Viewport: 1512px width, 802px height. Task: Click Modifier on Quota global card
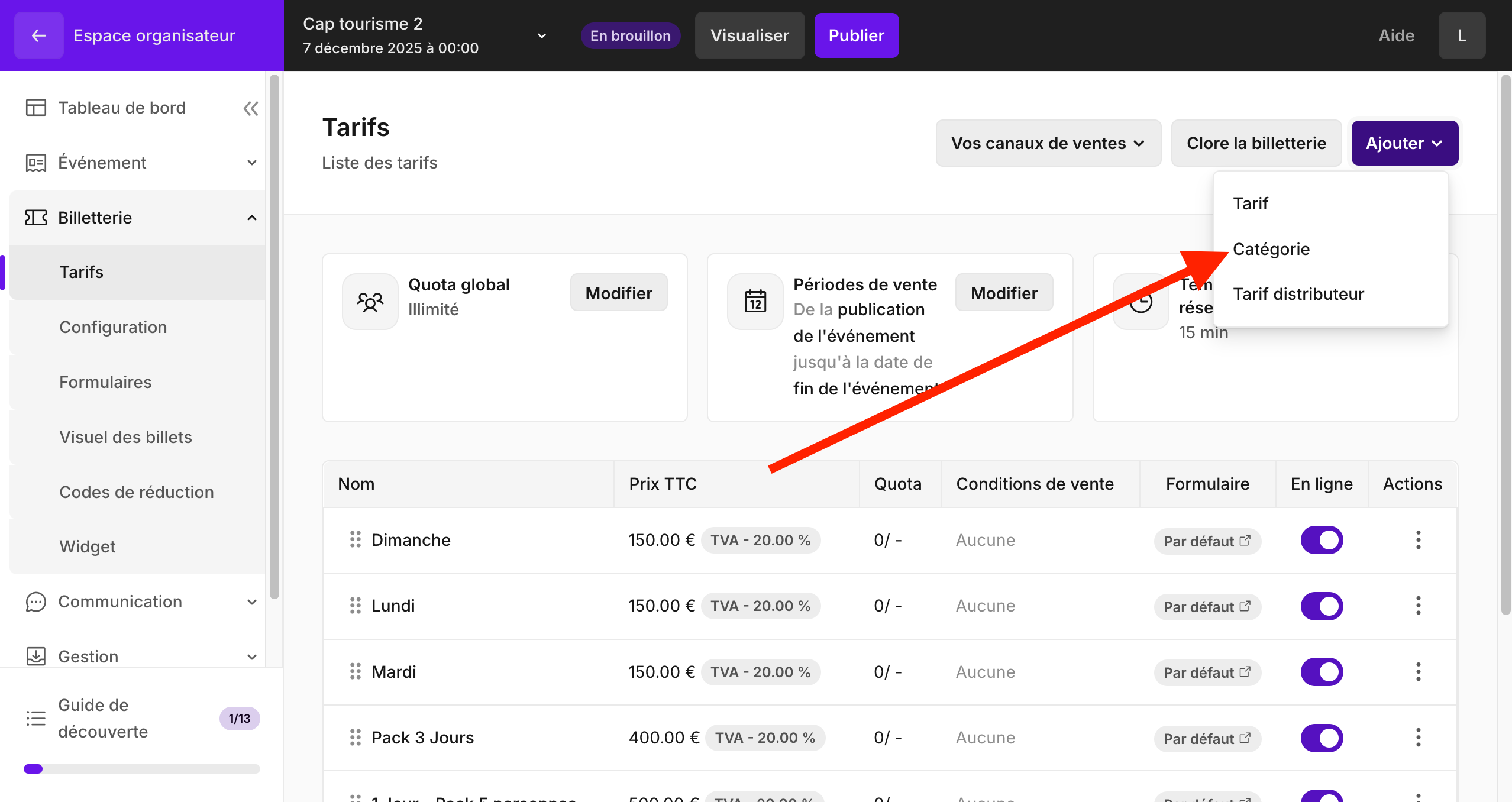tap(618, 293)
